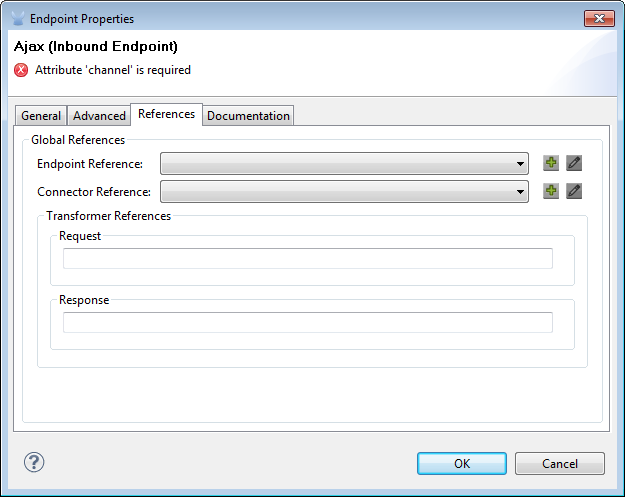Viewport: 625px width, 497px height.
Task: Click the add Connector Reference plus icon
Action: pos(551,191)
